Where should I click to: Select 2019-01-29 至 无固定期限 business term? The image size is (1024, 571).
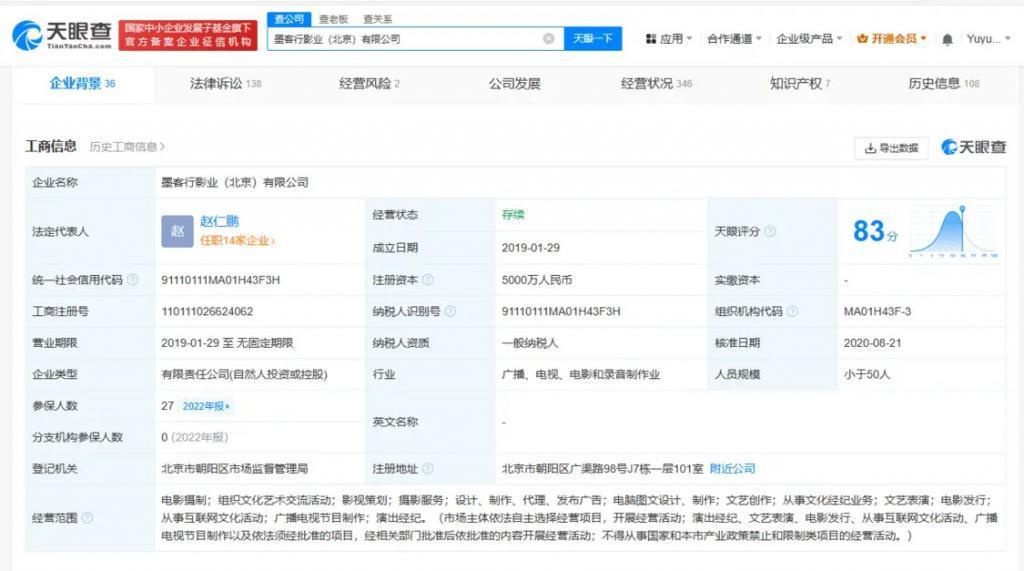point(227,342)
